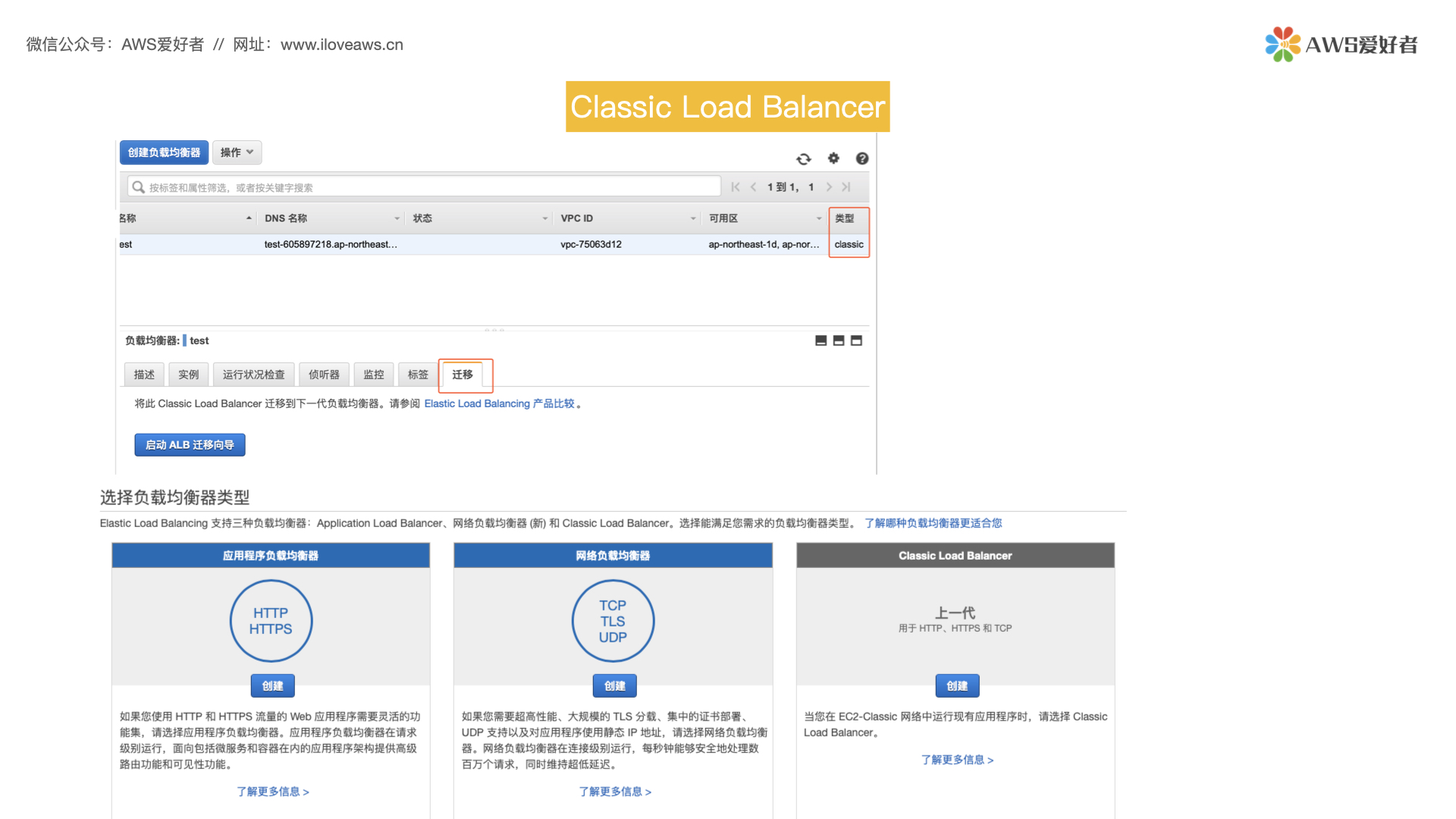Switch to the 实例 tab

(x=189, y=375)
